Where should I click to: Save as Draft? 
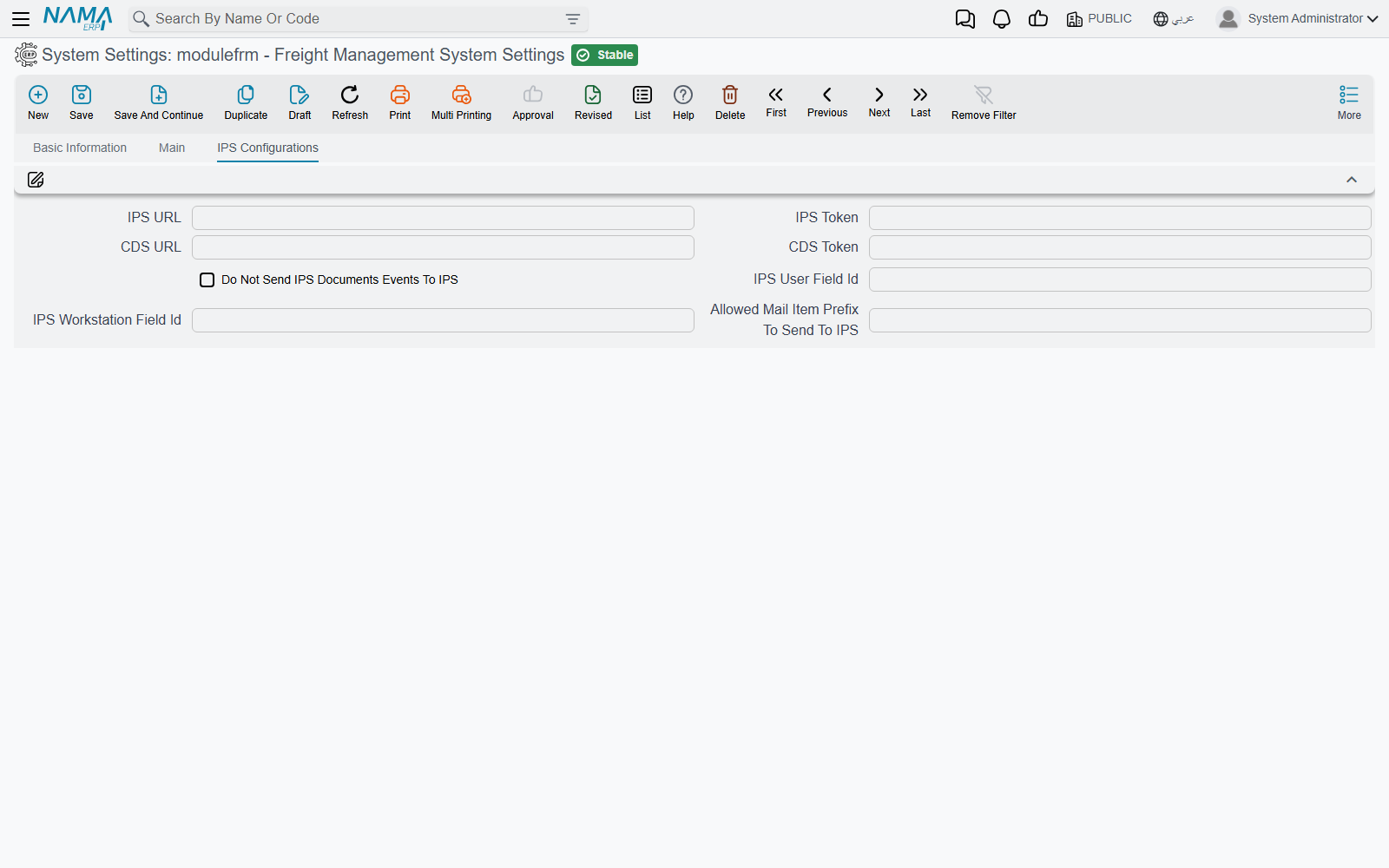[300, 102]
